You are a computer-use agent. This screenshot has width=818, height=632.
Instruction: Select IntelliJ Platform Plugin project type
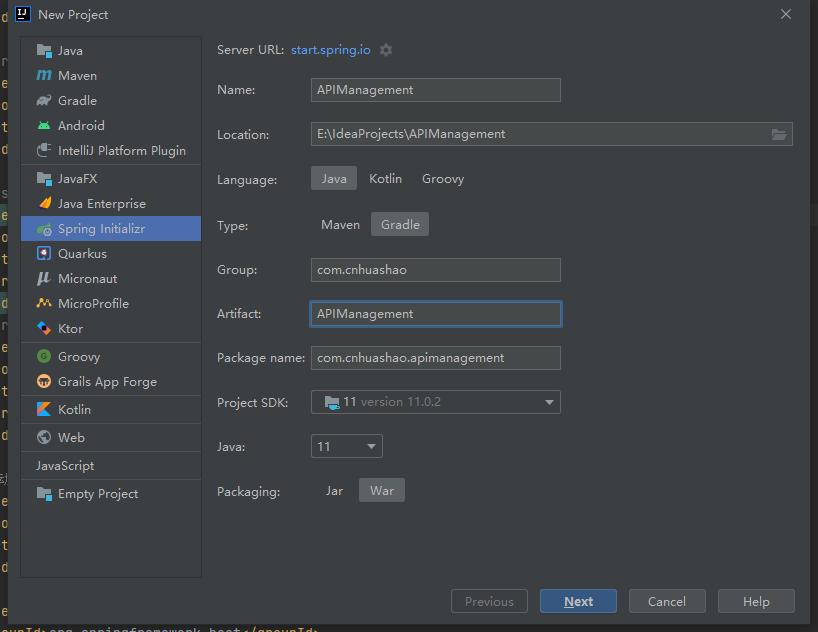point(111,150)
